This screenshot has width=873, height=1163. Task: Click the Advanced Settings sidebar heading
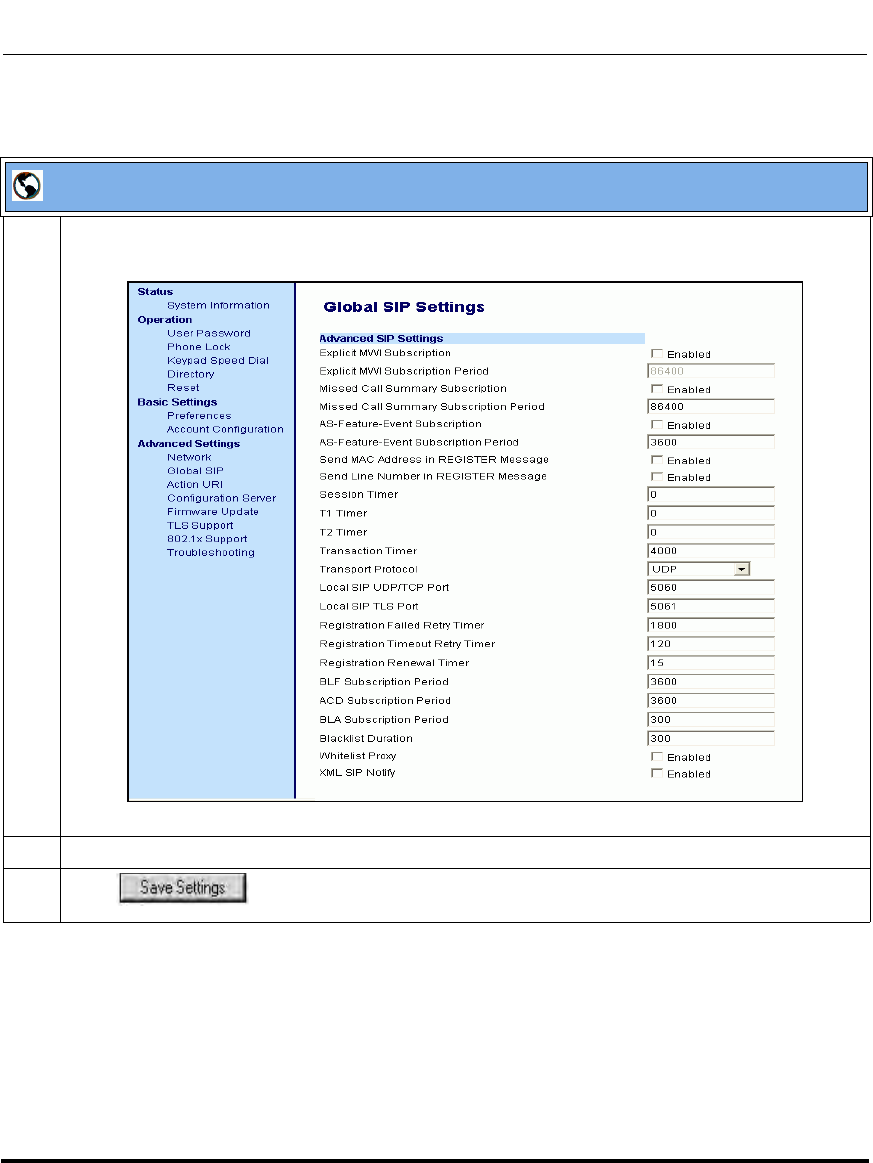pos(188,444)
